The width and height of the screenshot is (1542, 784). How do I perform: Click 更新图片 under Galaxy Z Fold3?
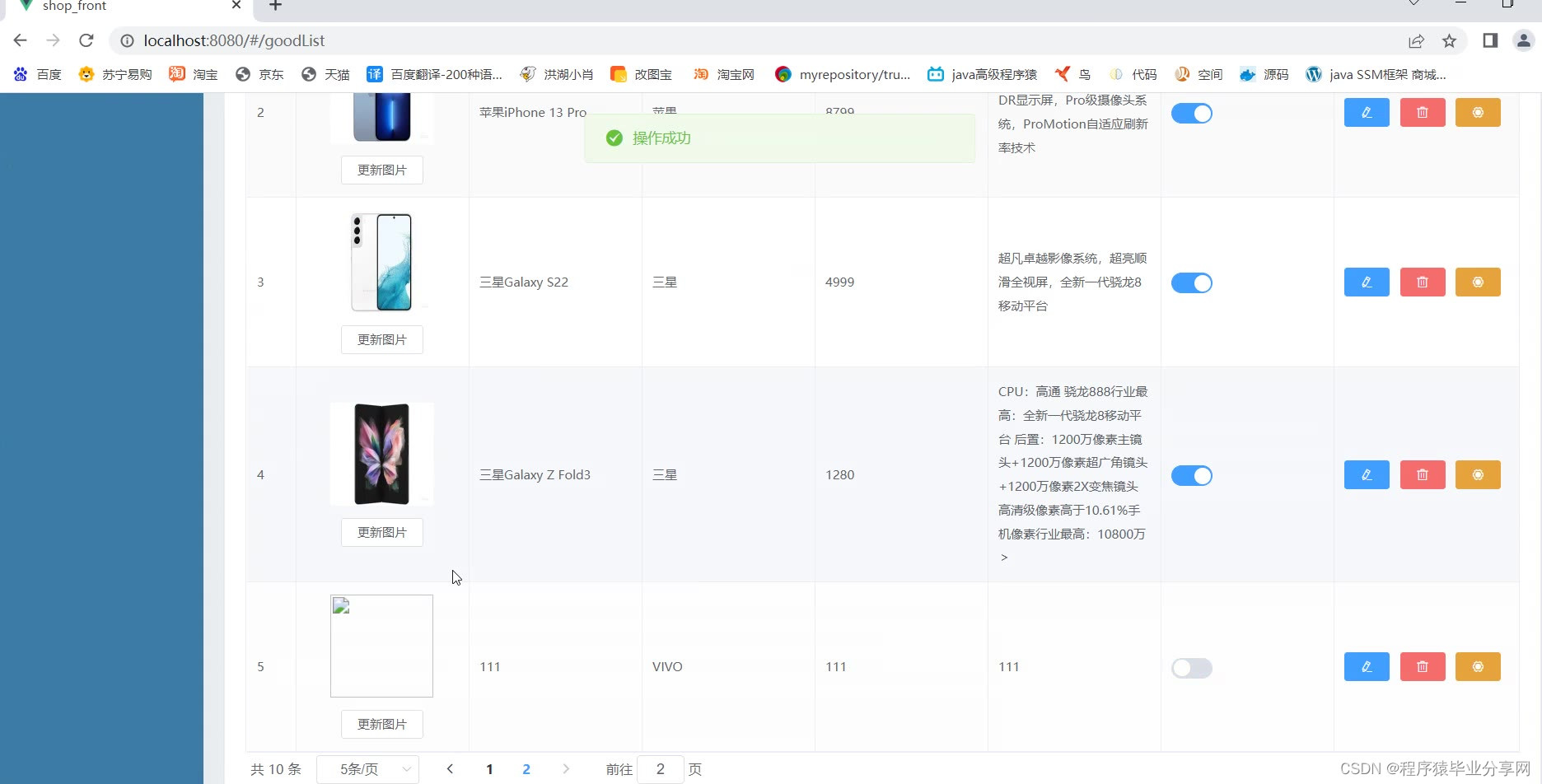(382, 532)
